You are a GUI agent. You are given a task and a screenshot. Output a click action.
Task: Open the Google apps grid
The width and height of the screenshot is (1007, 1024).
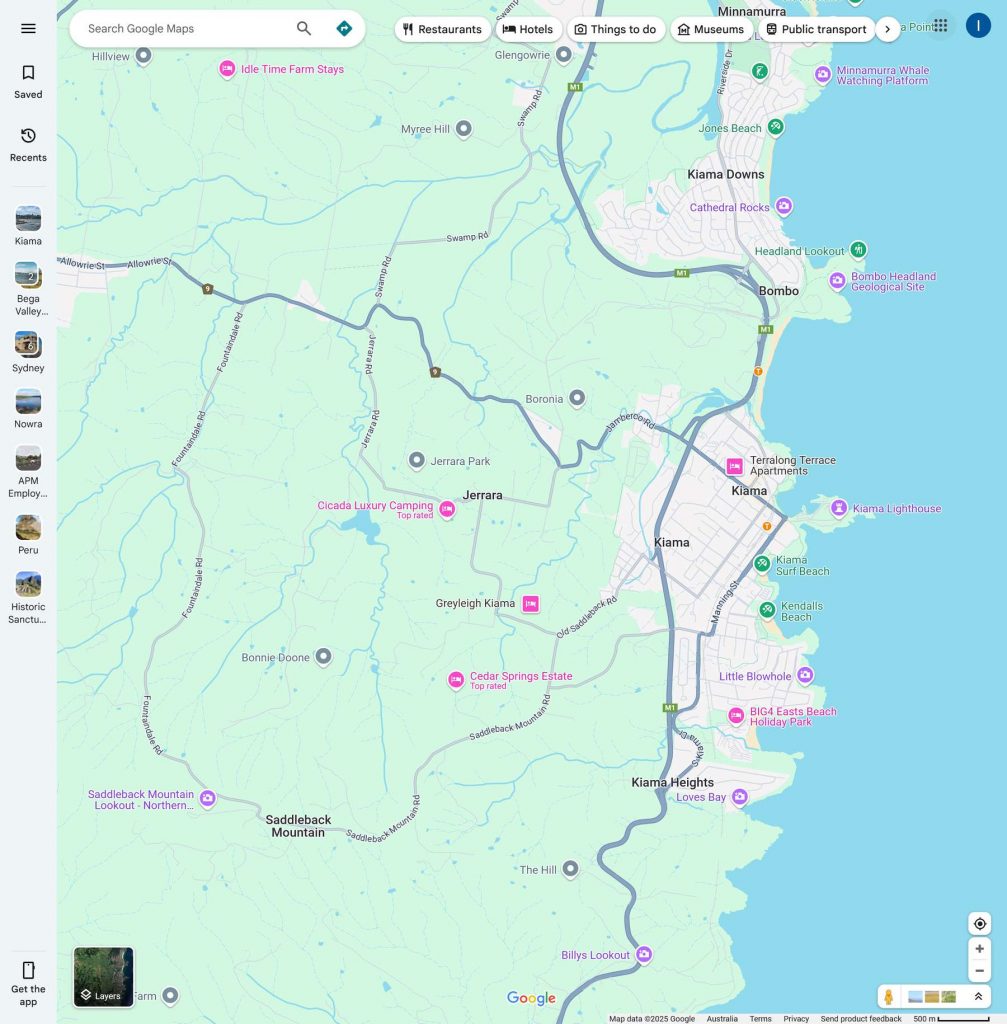[940, 25]
